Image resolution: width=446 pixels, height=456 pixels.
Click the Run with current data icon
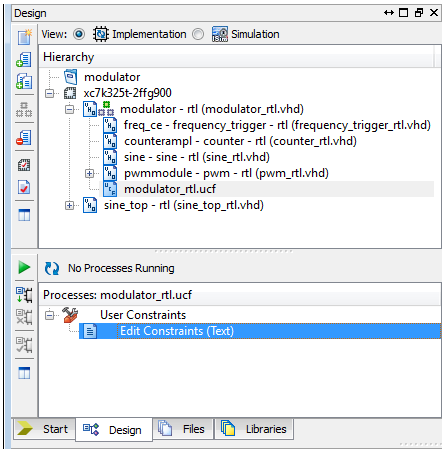coord(24,295)
